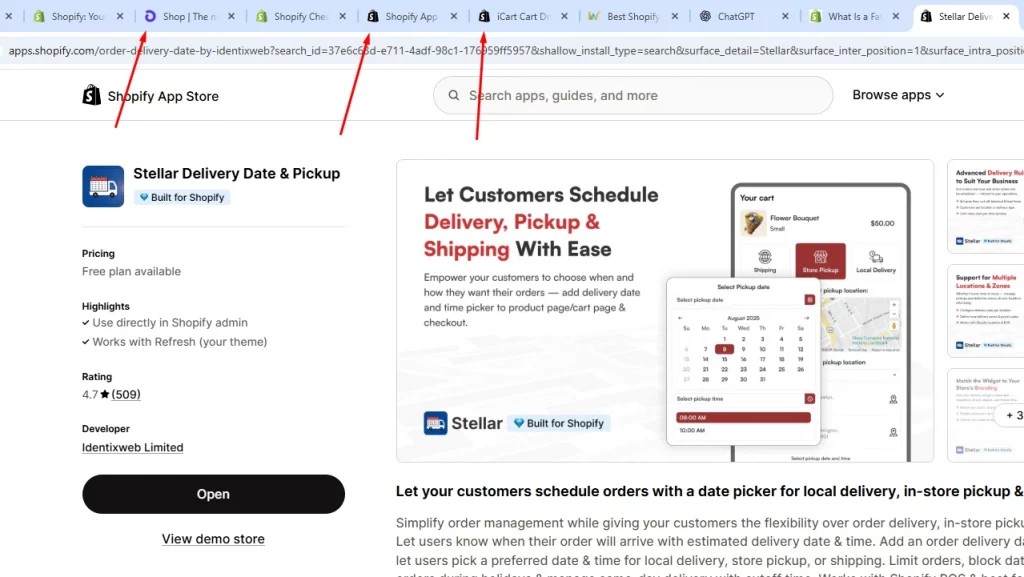The height and width of the screenshot is (577, 1024).
Task: Go to Shopify App Store home text
Action: (x=163, y=96)
